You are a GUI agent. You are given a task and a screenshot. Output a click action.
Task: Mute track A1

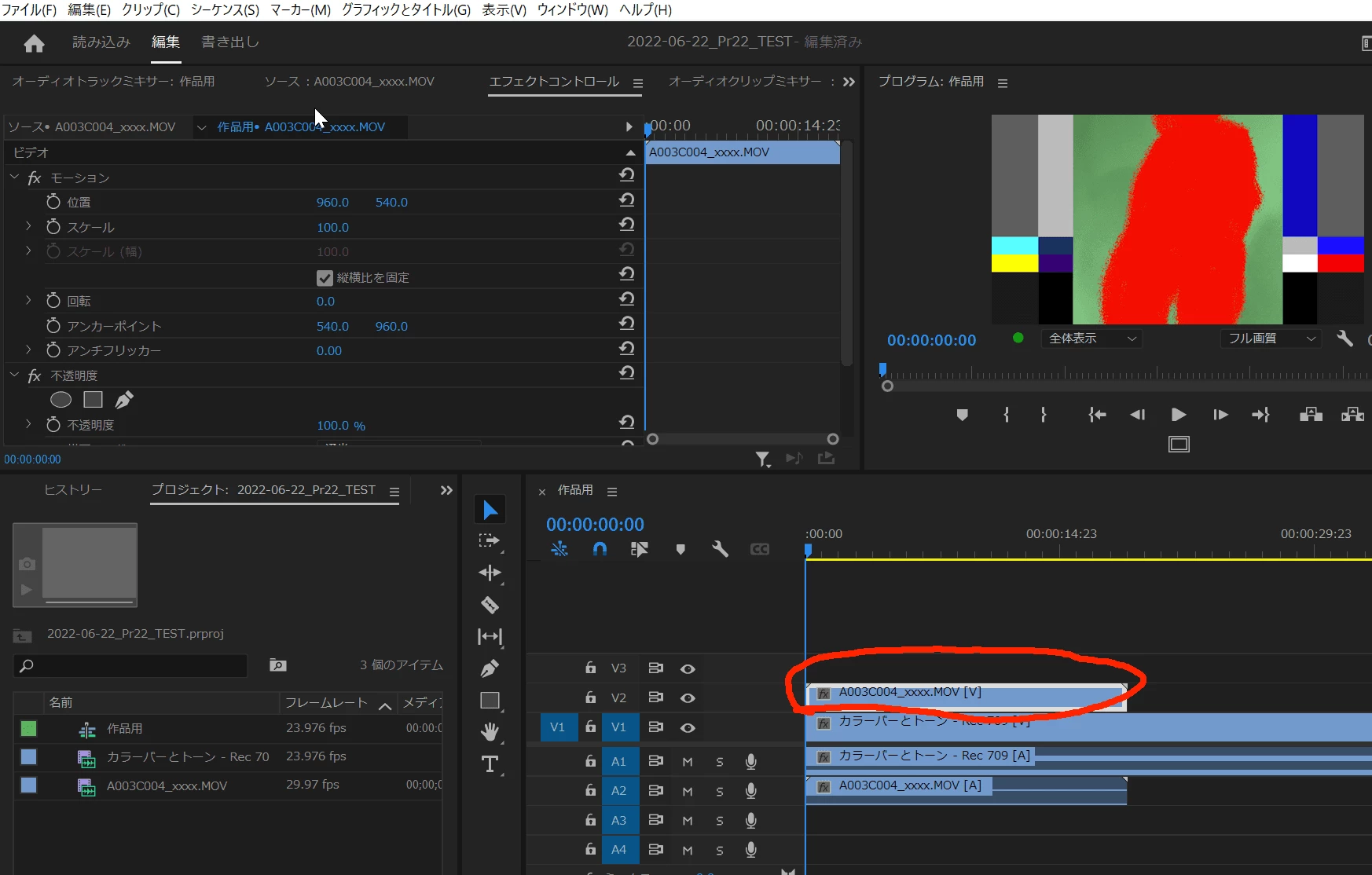click(688, 761)
